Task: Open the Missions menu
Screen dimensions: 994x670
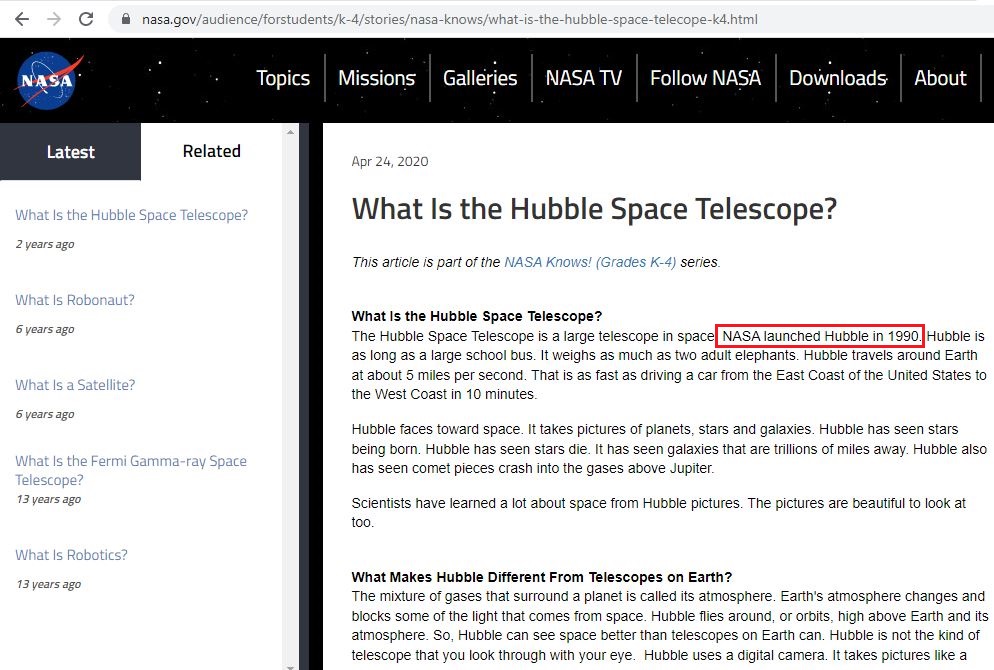Action: click(x=377, y=78)
